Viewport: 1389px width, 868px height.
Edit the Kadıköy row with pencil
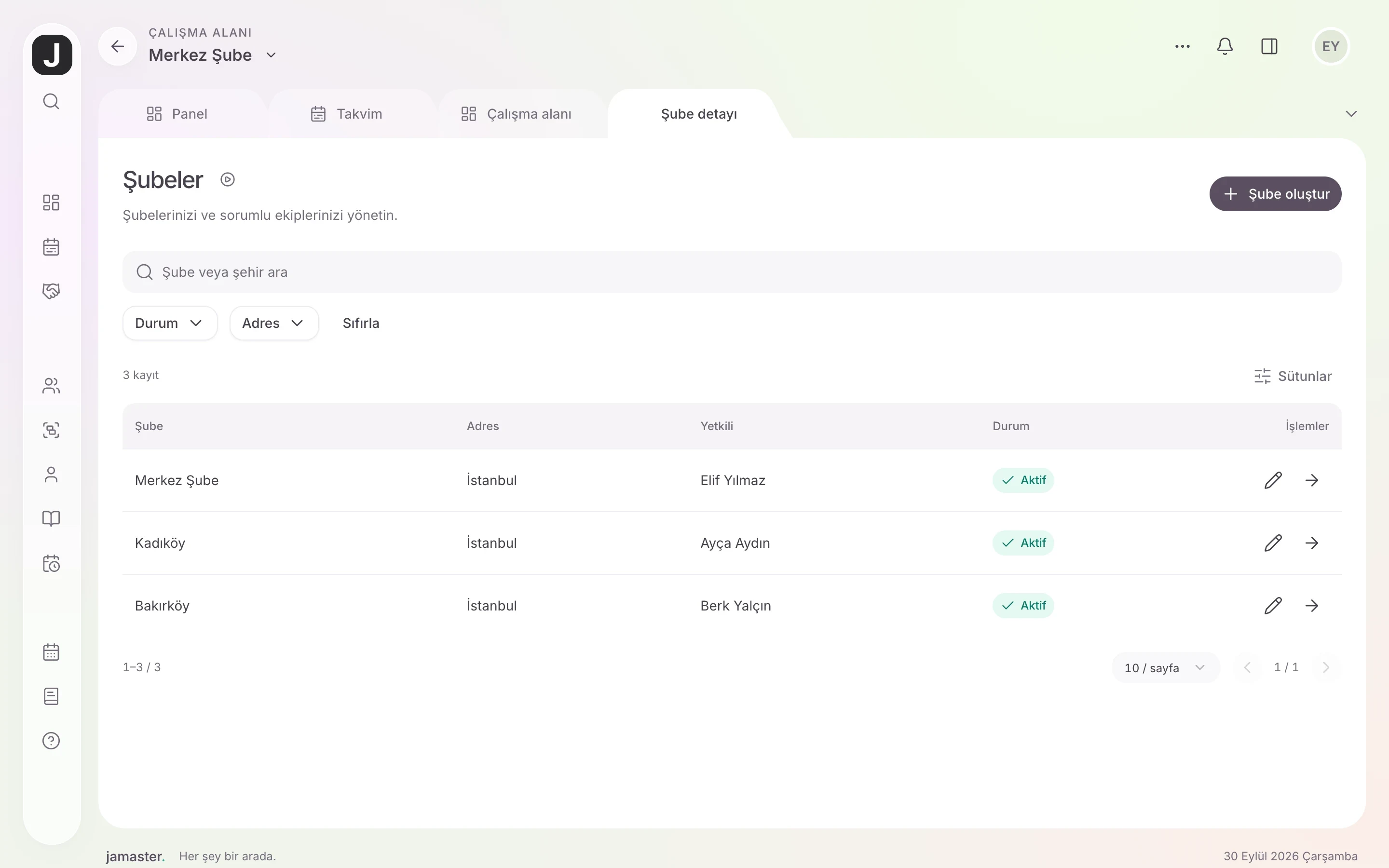click(1273, 543)
